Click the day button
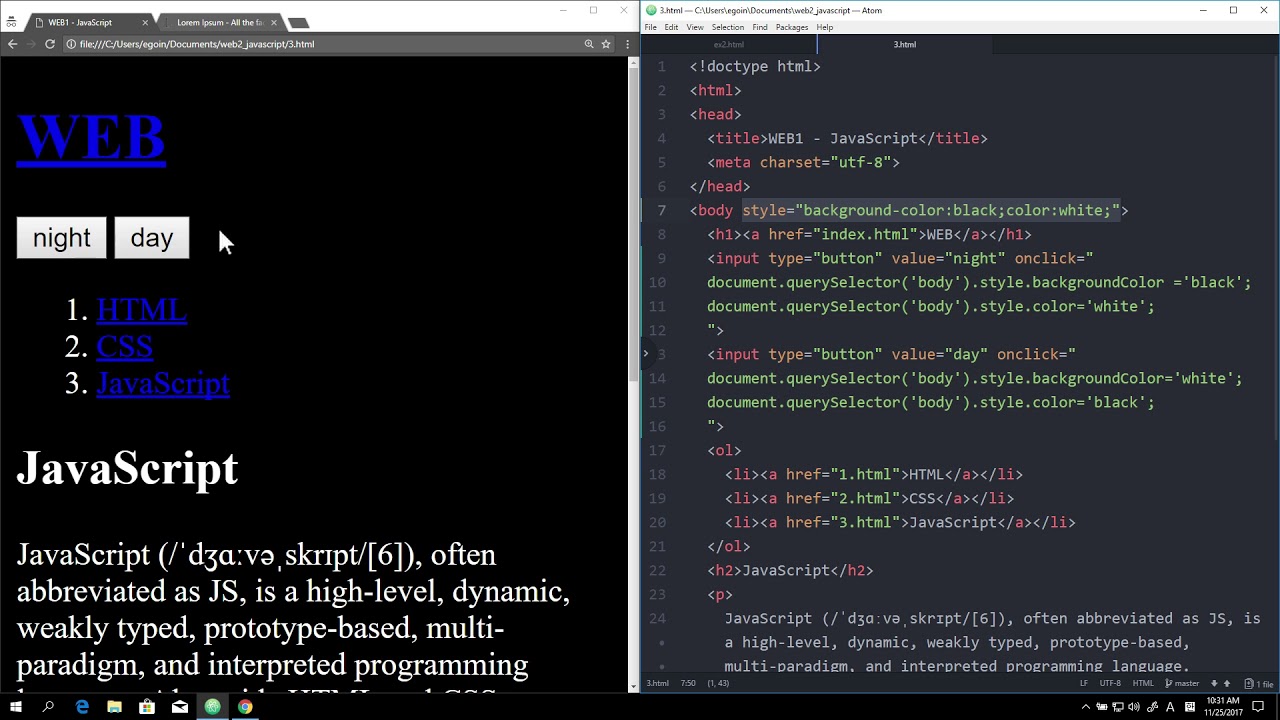The width and height of the screenshot is (1280, 720). [152, 238]
